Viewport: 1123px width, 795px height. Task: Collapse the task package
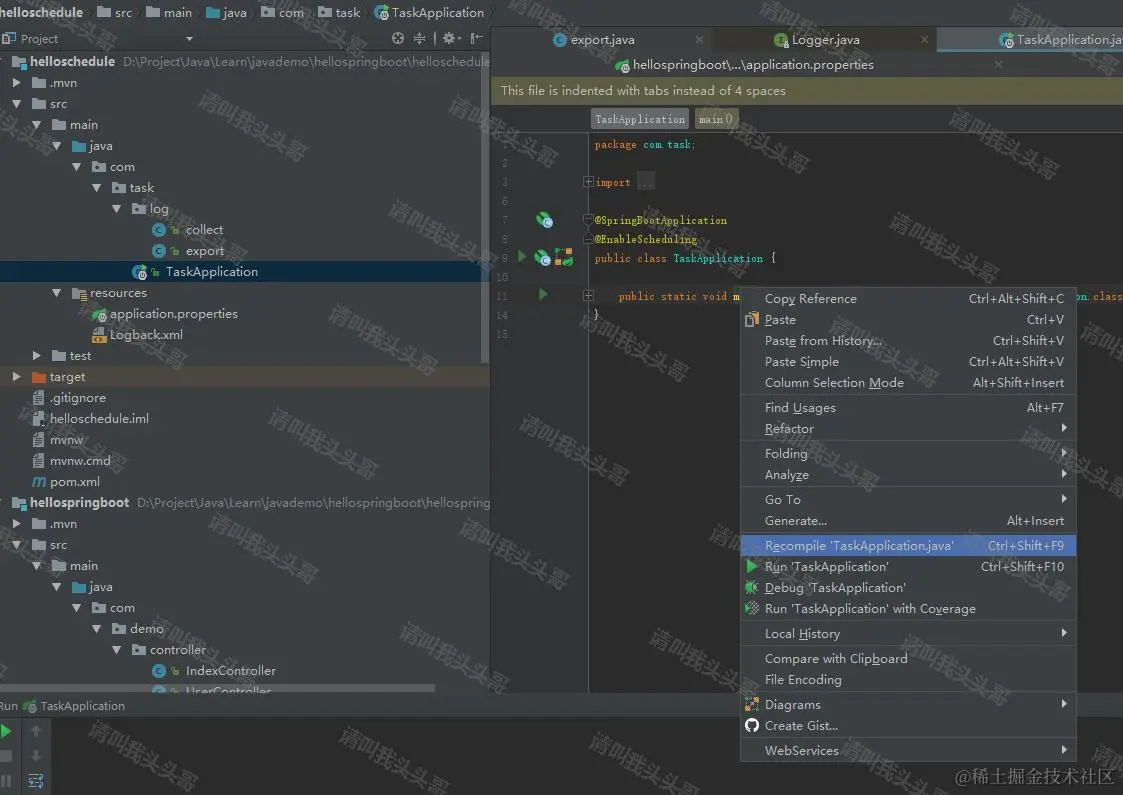click(x=97, y=188)
